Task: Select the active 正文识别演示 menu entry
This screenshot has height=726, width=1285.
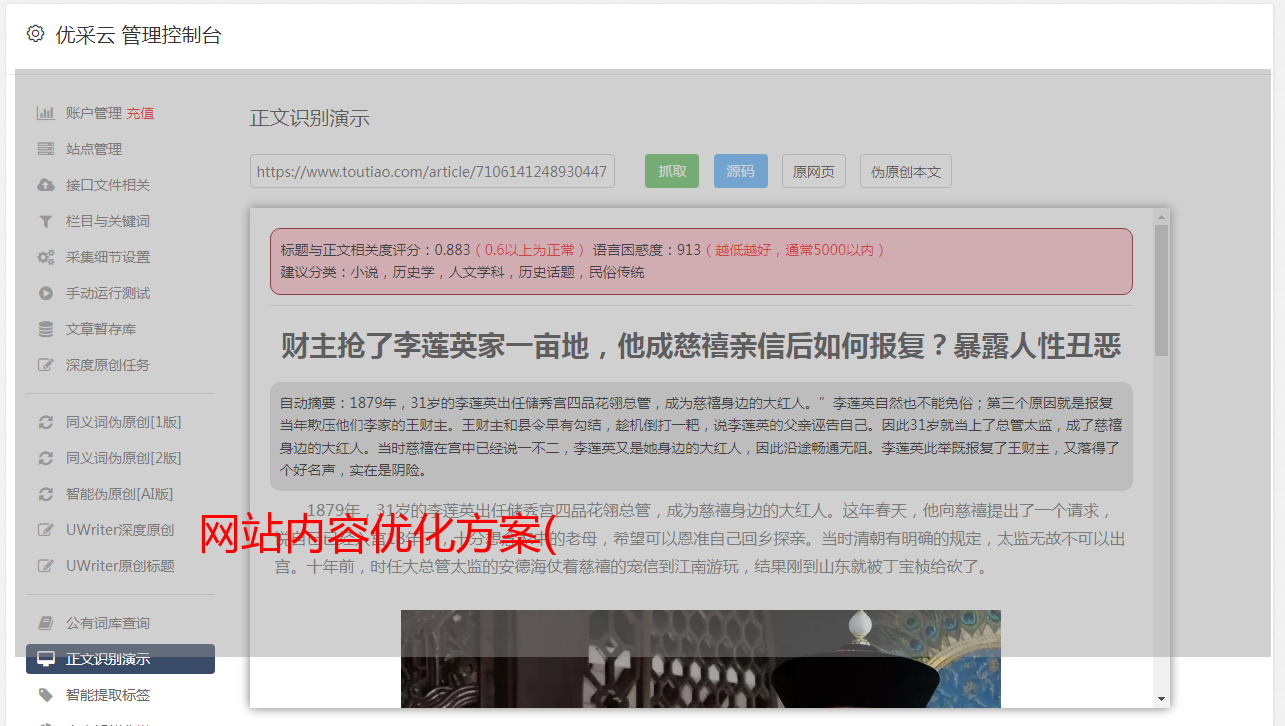Action: [120, 659]
